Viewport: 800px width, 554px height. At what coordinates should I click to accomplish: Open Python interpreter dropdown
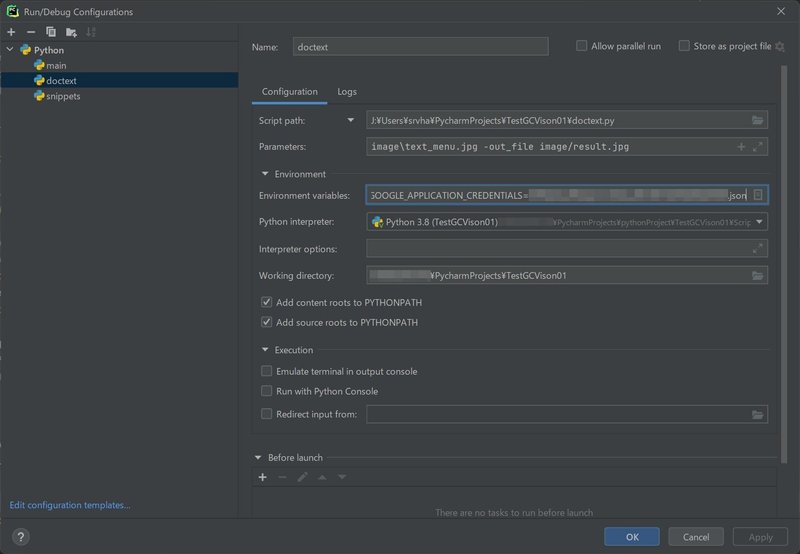tap(759, 222)
